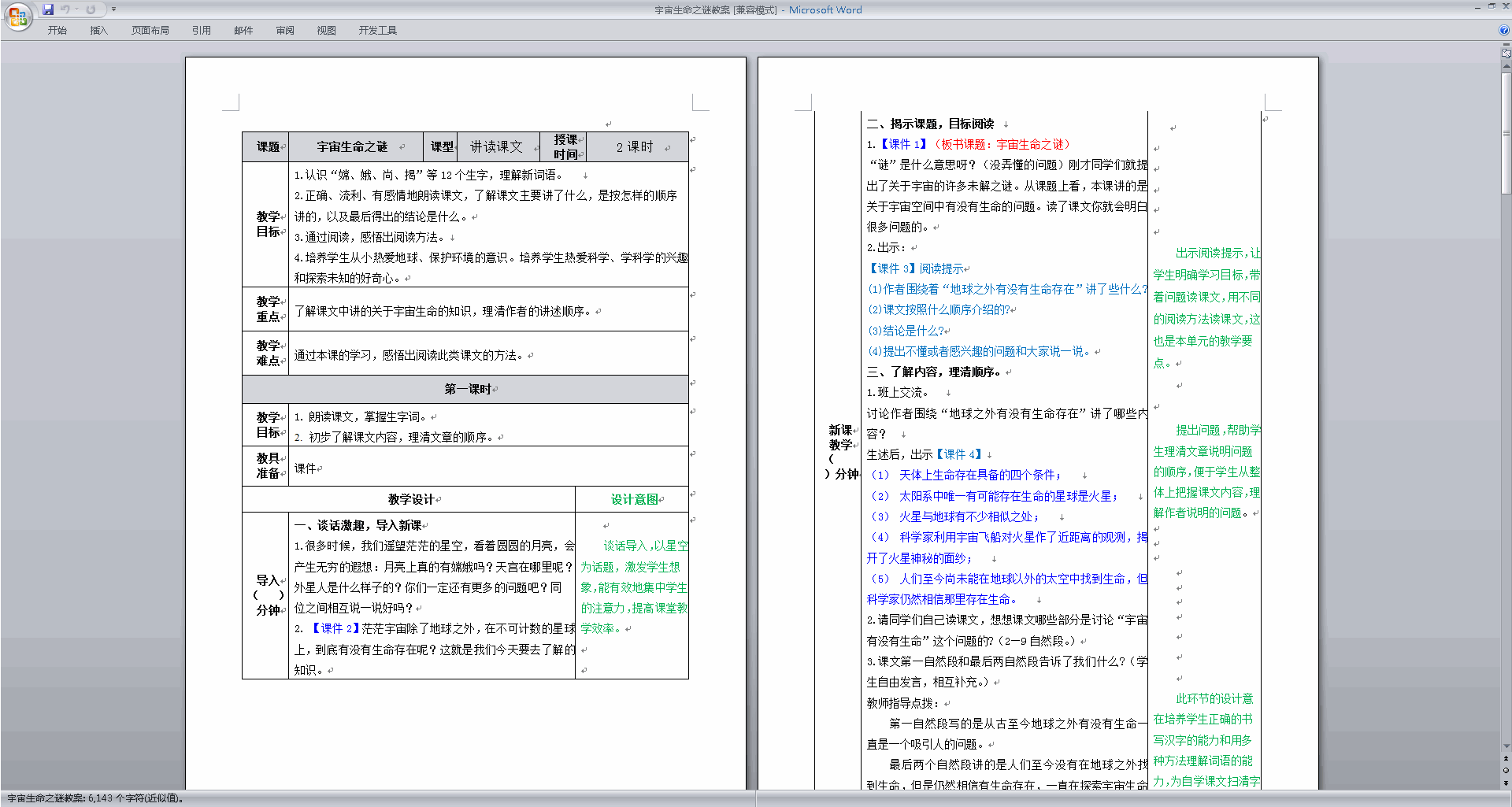
Task: Toggle the ruler icon above the scrollbar
Action: (x=1506, y=54)
